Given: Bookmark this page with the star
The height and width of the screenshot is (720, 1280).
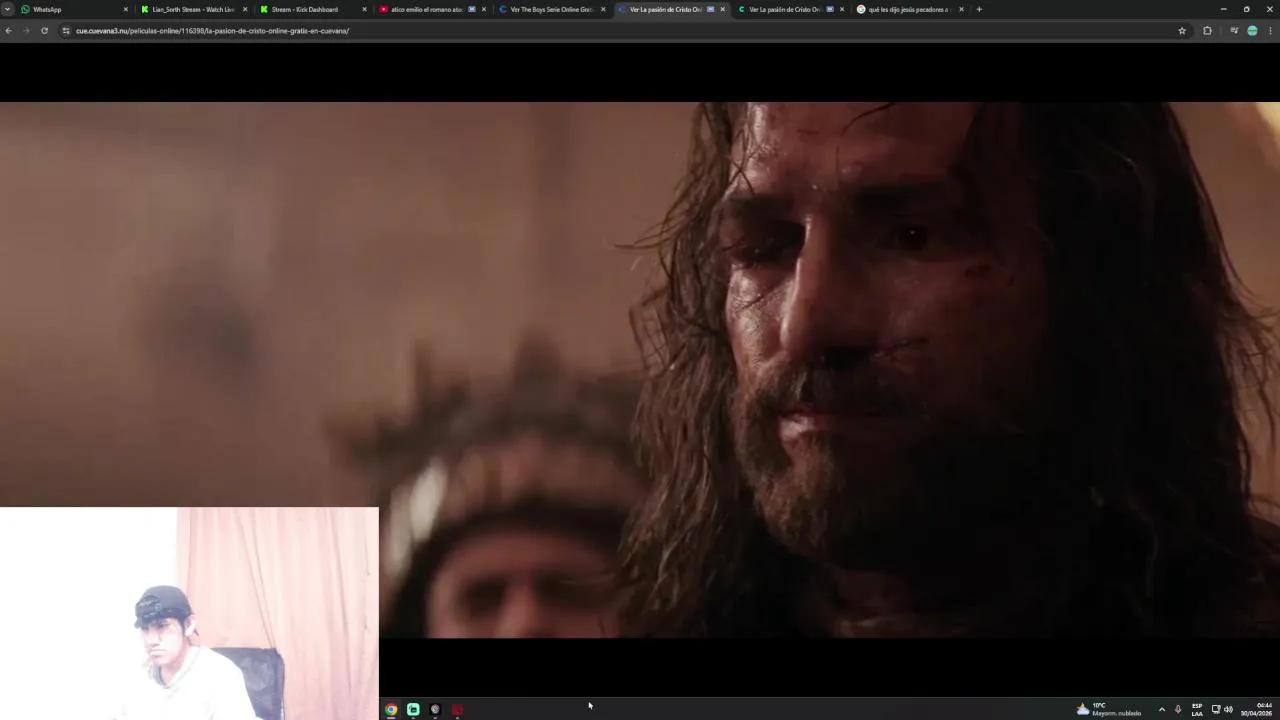Looking at the screenshot, I should tap(1182, 31).
